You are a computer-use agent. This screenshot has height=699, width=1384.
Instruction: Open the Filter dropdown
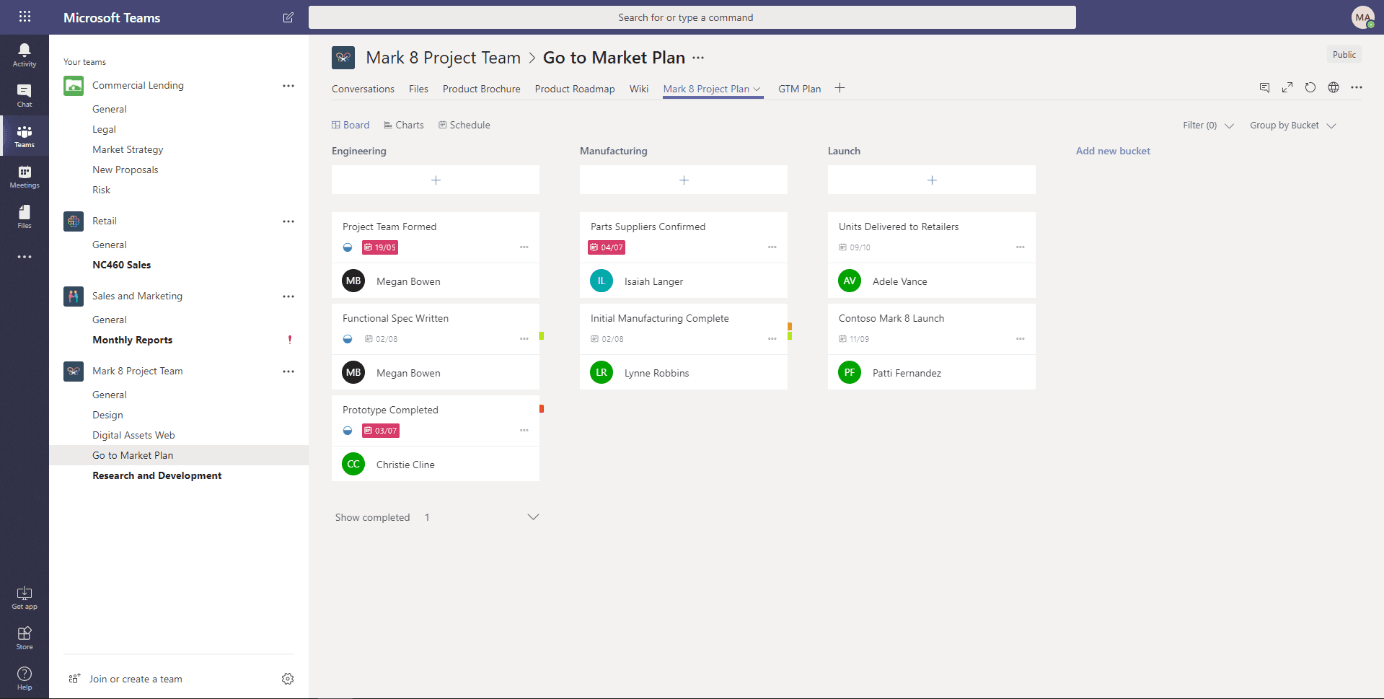1208,126
